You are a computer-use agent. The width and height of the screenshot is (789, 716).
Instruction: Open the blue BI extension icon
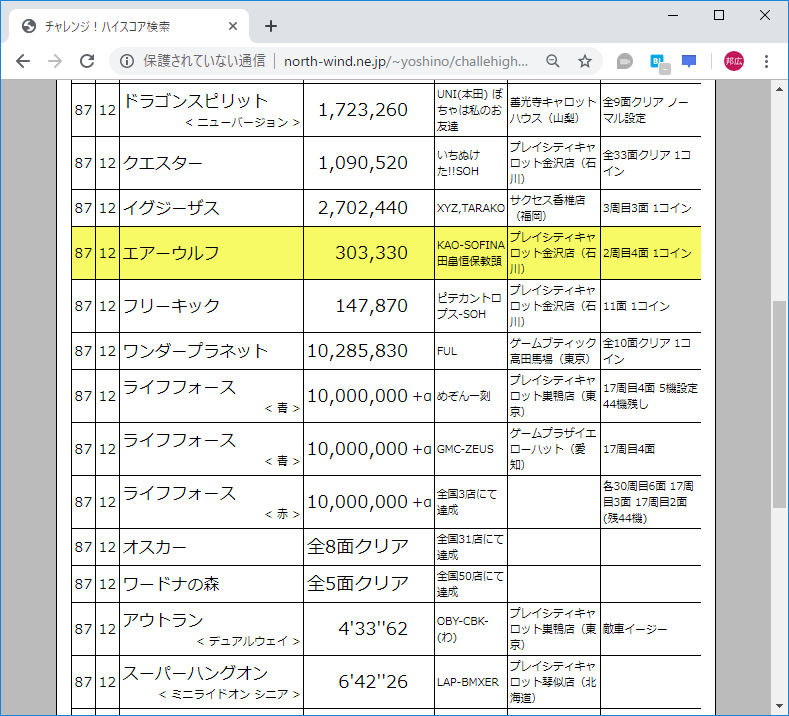point(658,62)
